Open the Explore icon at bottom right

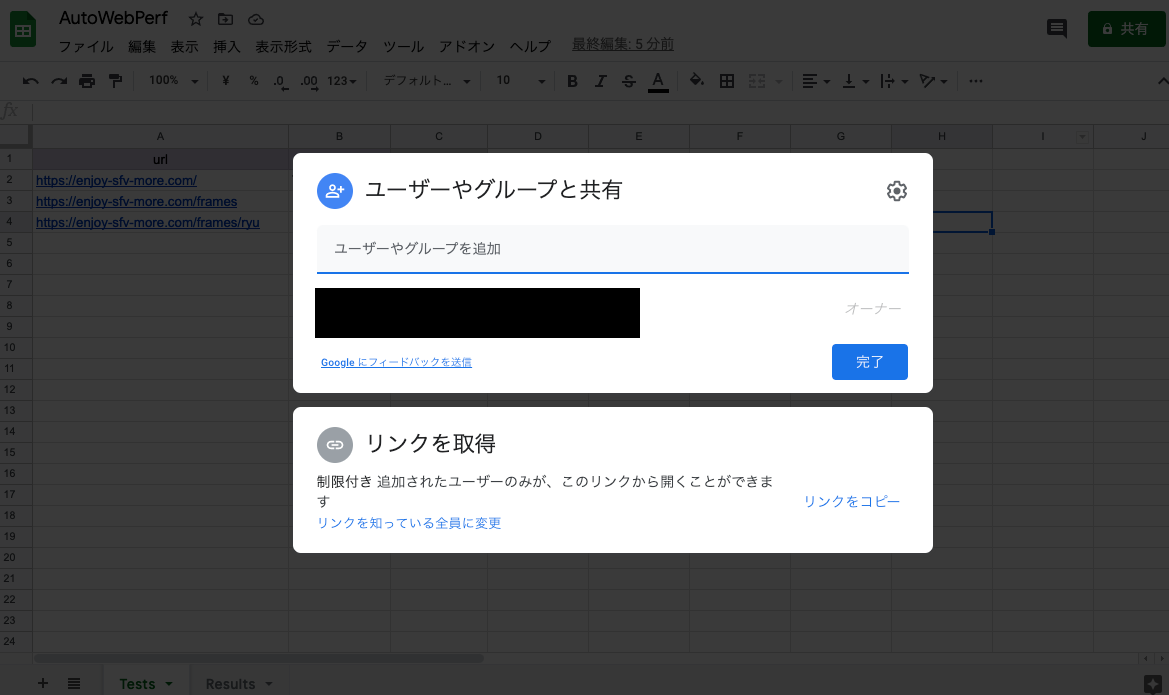tap(1153, 684)
